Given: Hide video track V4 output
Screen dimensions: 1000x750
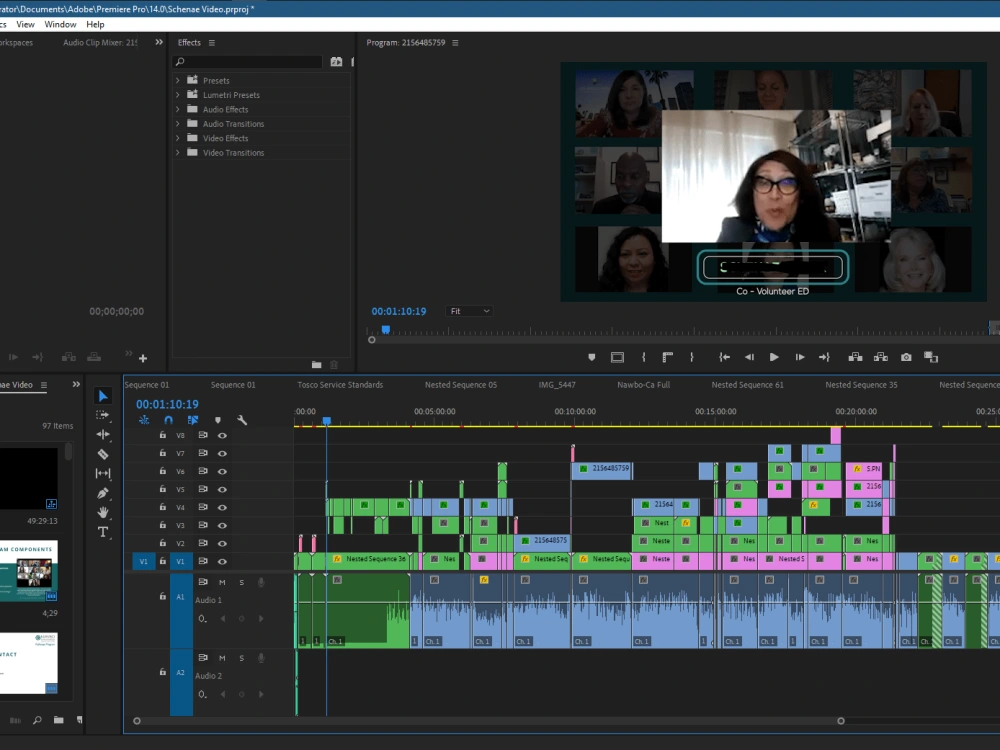Looking at the screenshot, I should 222,508.
